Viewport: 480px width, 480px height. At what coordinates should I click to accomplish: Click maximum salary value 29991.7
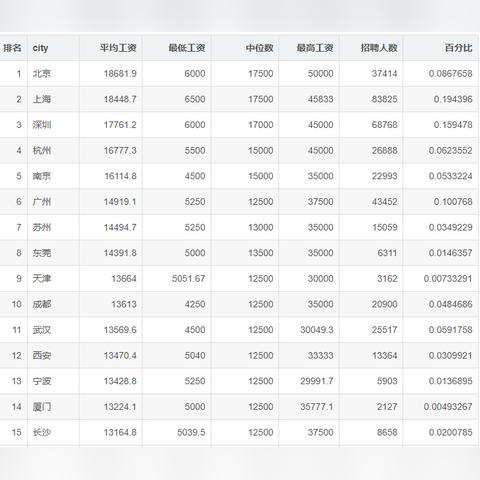coord(317,381)
